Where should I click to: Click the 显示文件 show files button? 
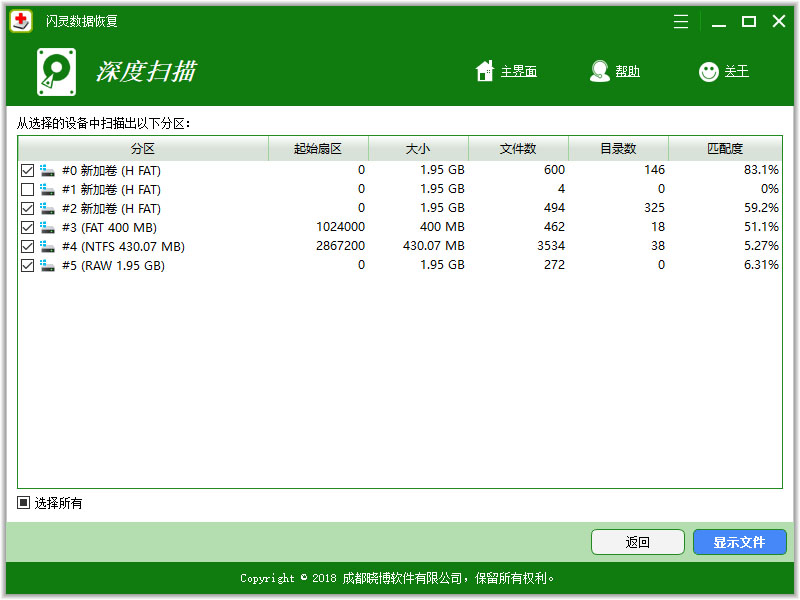(x=739, y=542)
